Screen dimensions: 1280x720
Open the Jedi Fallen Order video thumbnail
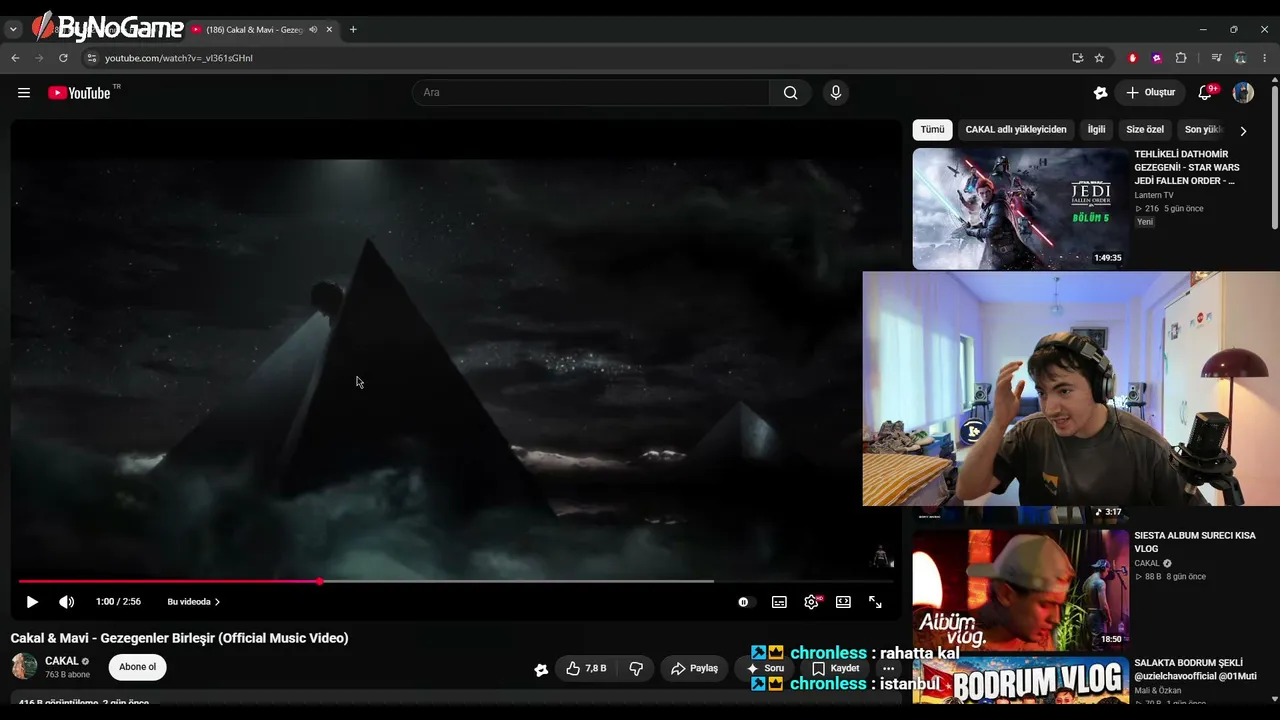click(x=1020, y=209)
